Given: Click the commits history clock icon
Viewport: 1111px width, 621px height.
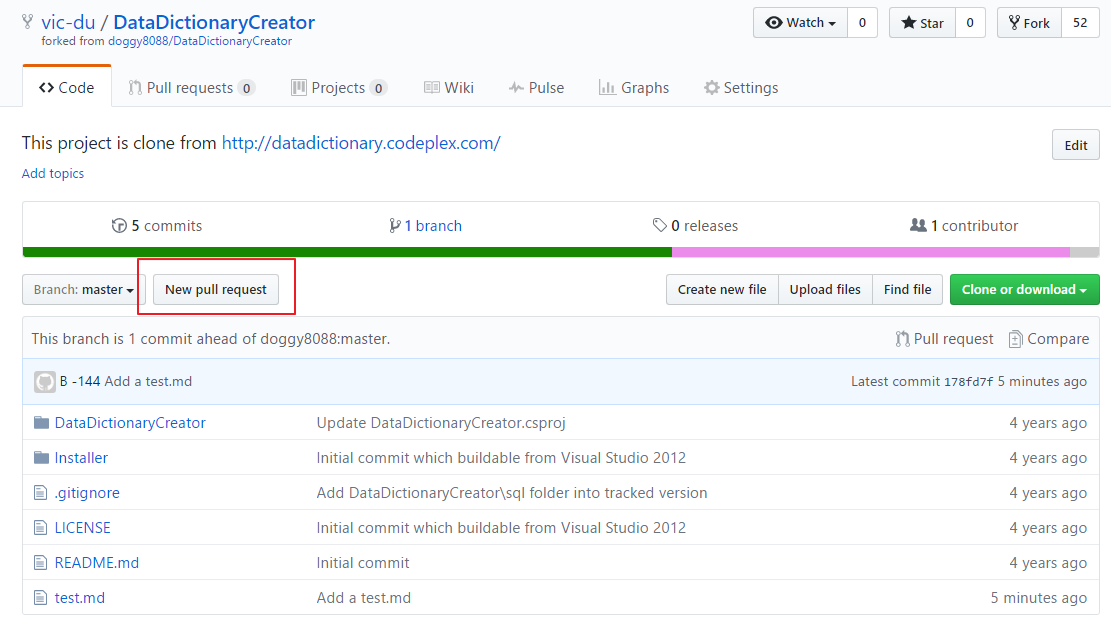Looking at the screenshot, I should click(119, 225).
